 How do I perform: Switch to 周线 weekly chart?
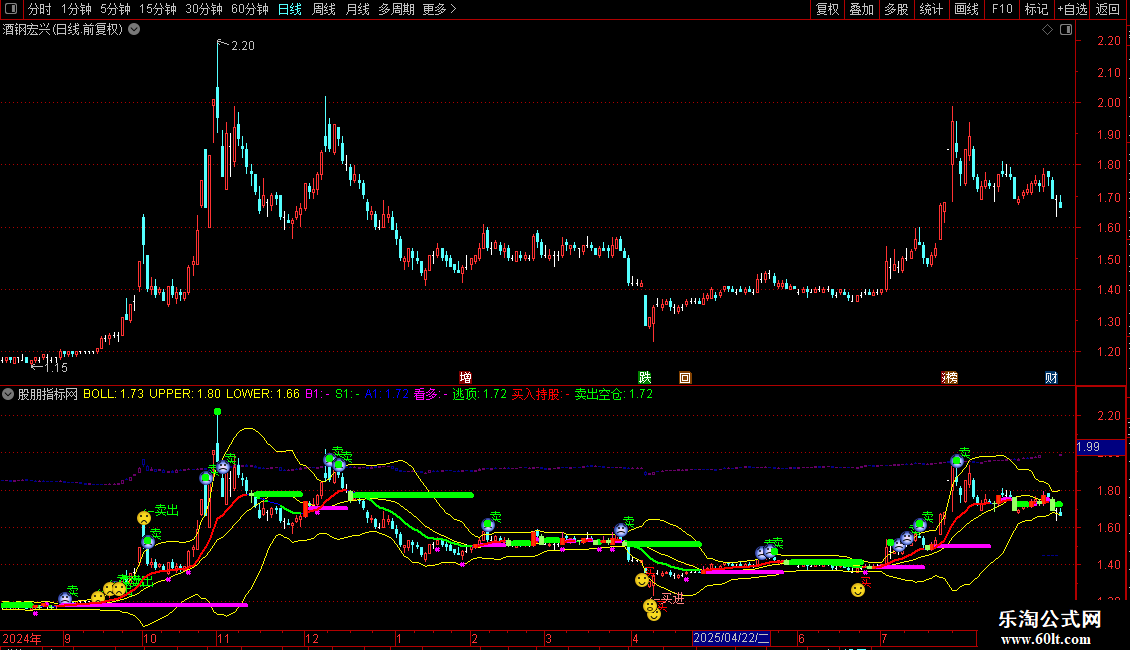click(x=324, y=9)
